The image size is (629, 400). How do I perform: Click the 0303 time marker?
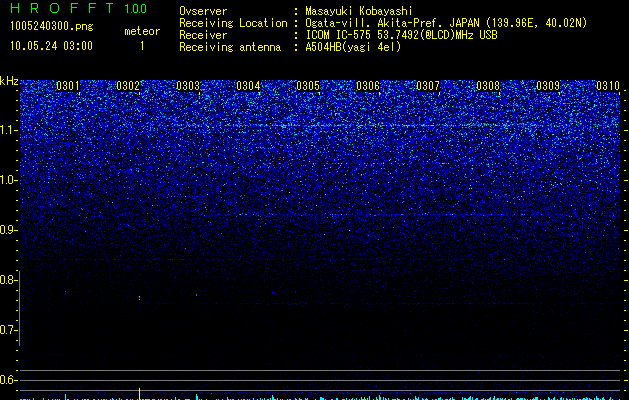188,86
